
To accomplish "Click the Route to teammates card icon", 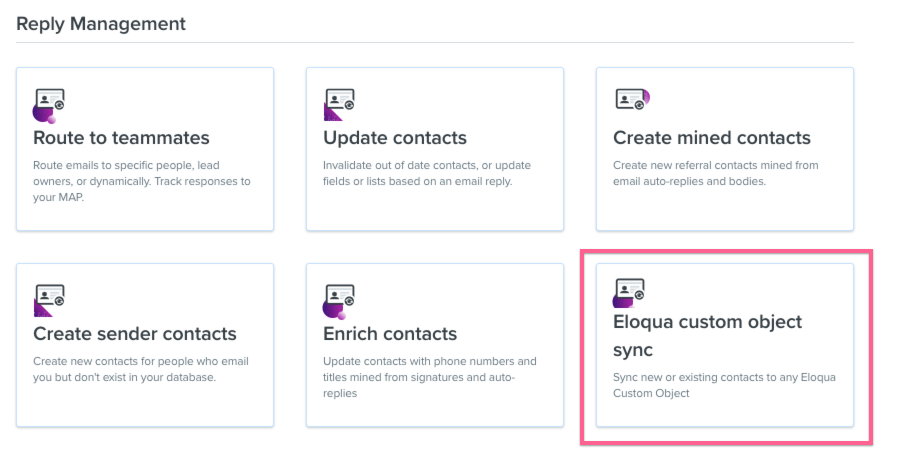I will coord(49,106).
